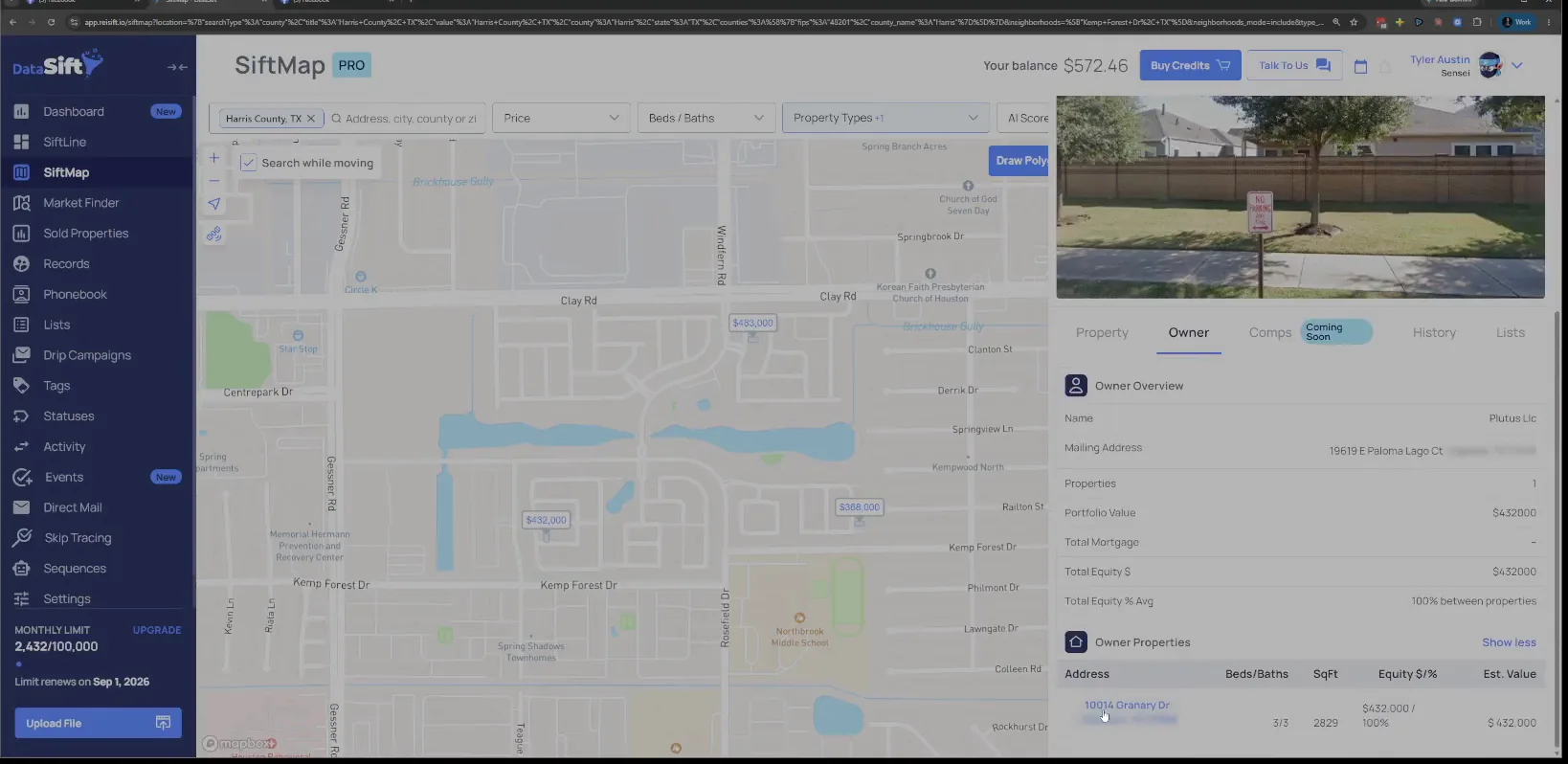Select the Owner tab

1188,332
